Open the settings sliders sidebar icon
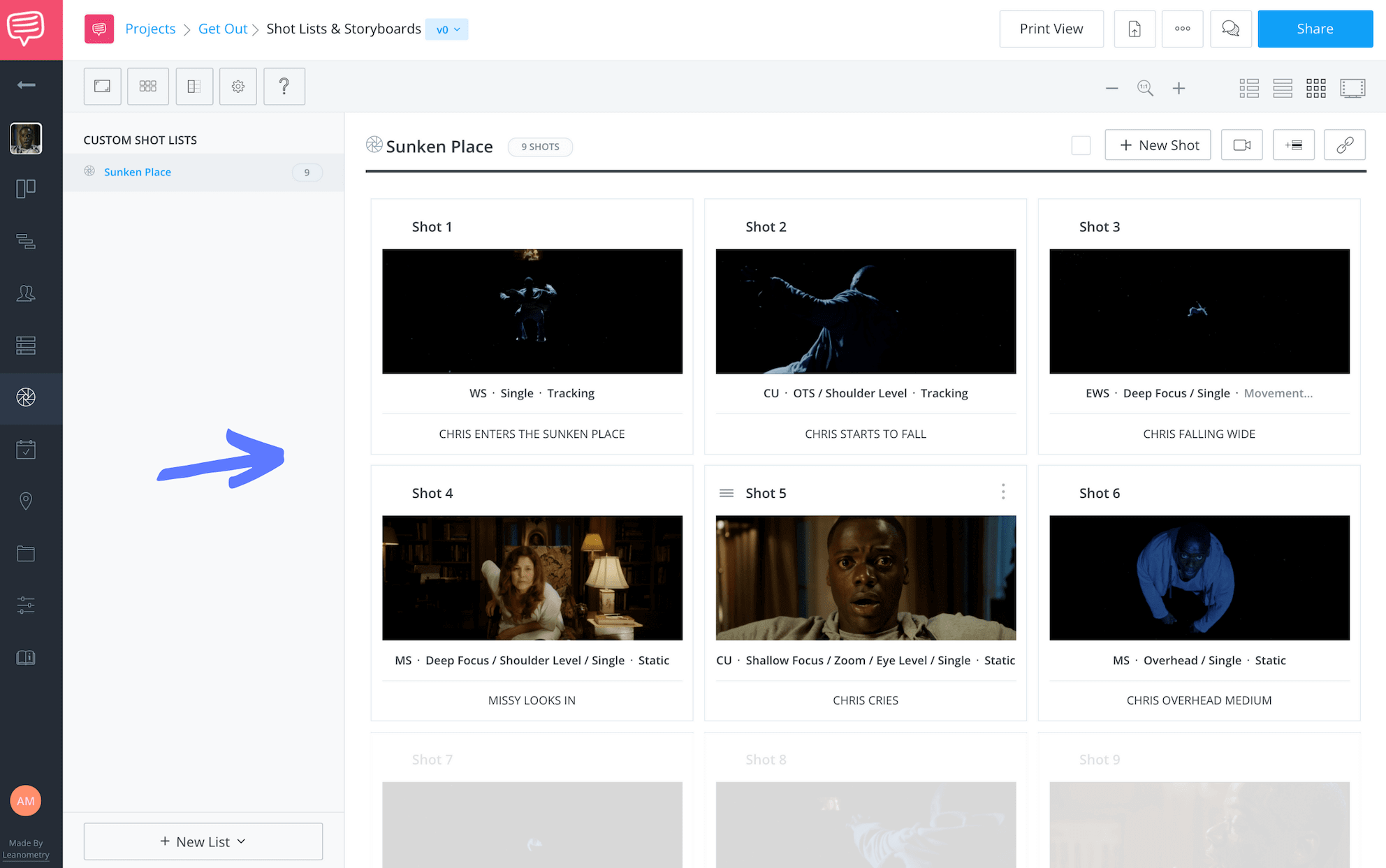1386x868 pixels. [x=26, y=605]
